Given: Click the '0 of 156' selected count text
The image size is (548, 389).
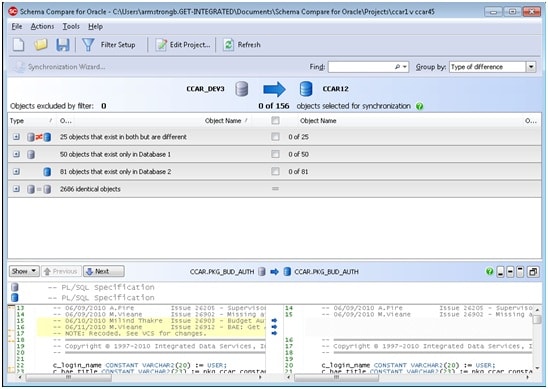Looking at the screenshot, I should click(274, 106).
